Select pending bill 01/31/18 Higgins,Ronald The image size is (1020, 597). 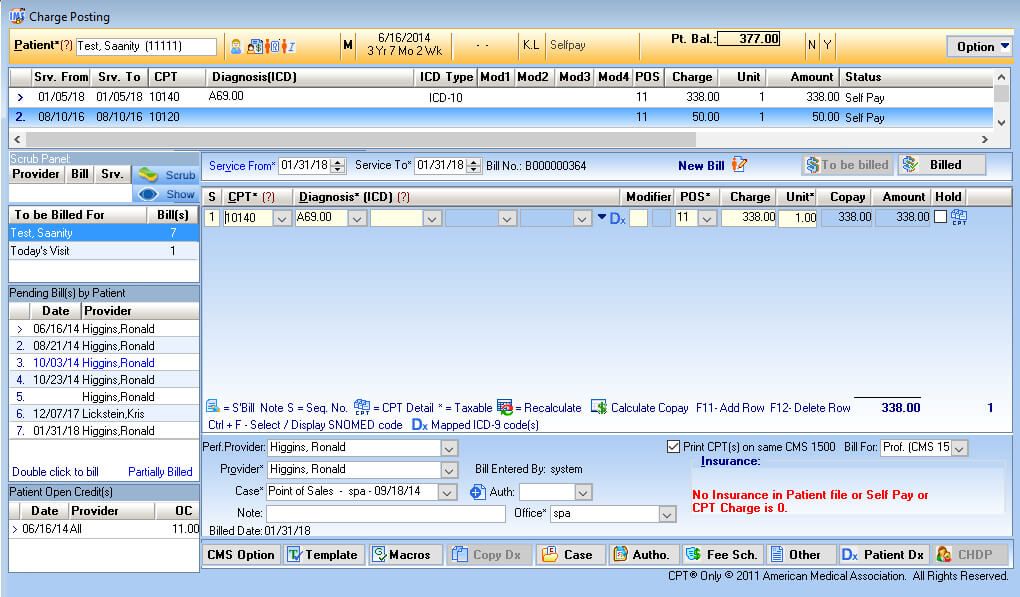104,431
